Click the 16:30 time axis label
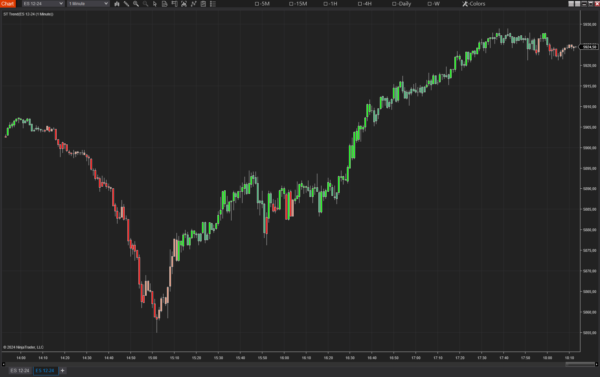Screen dimensions: 600x377 point(350,358)
